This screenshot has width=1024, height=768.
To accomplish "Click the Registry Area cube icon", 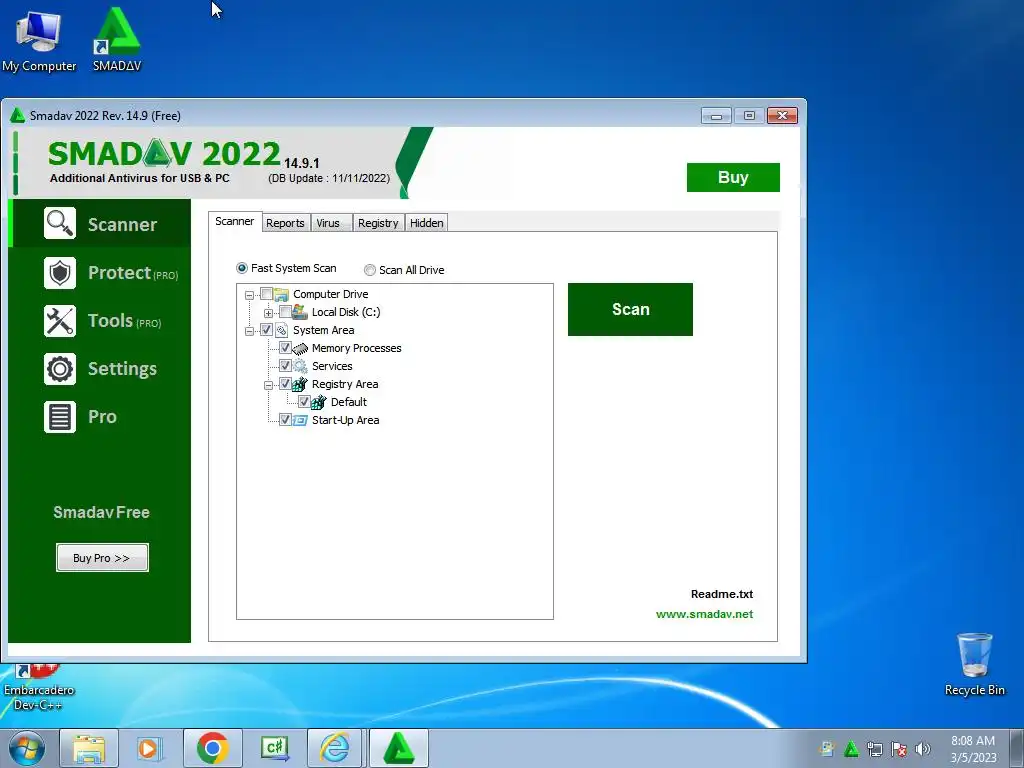I will [300, 385].
